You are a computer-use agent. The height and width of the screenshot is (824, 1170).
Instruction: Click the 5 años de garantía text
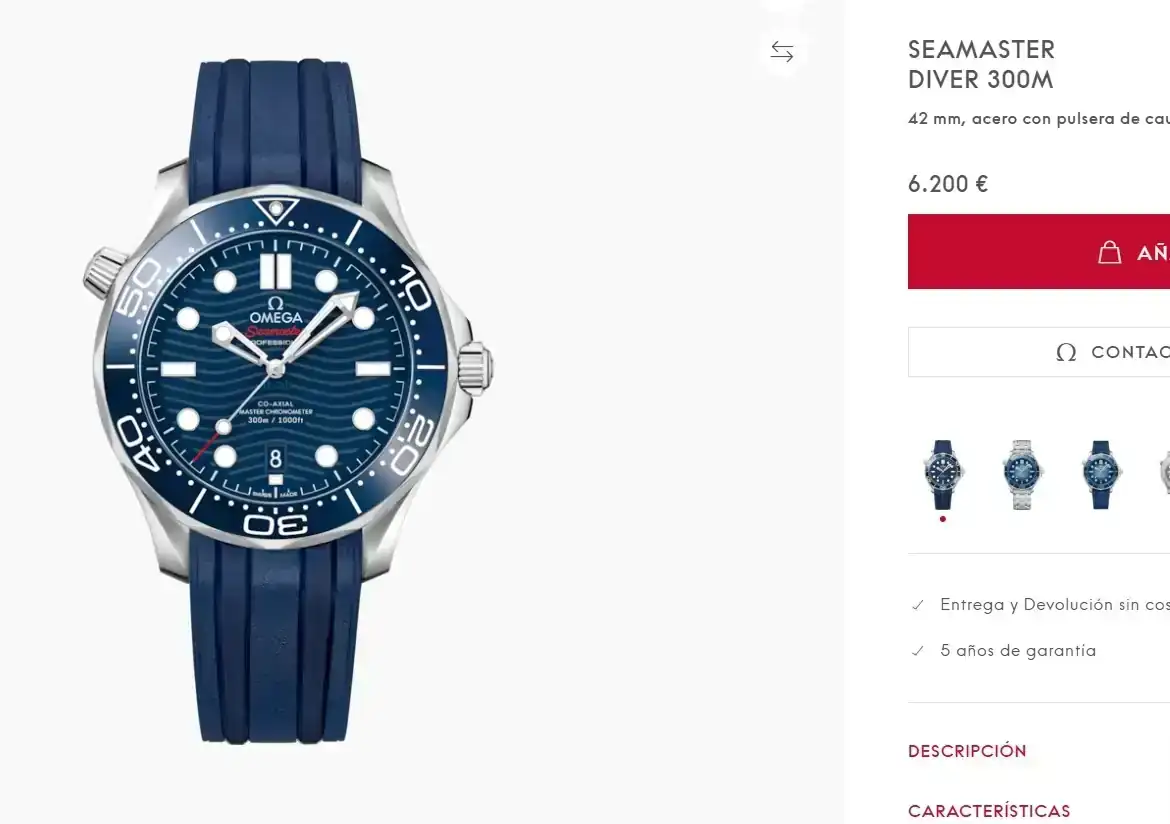pyautogui.click(x=1018, y=651)
